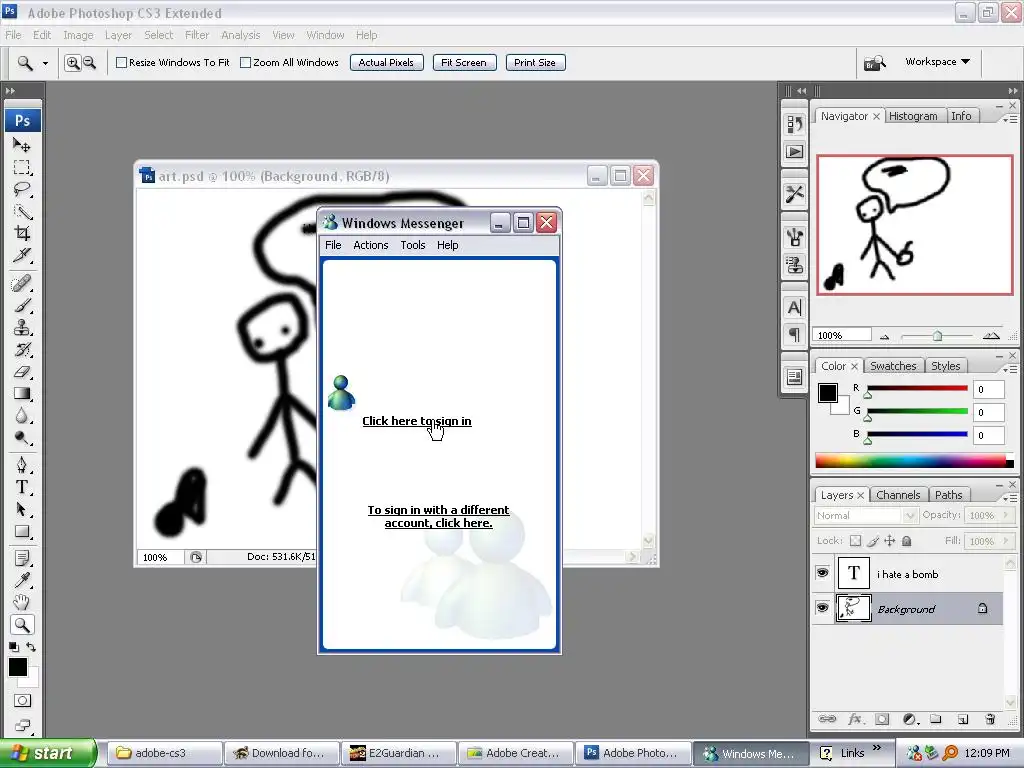Open the layer Opacity arrow

click(x=1006, y=515)
